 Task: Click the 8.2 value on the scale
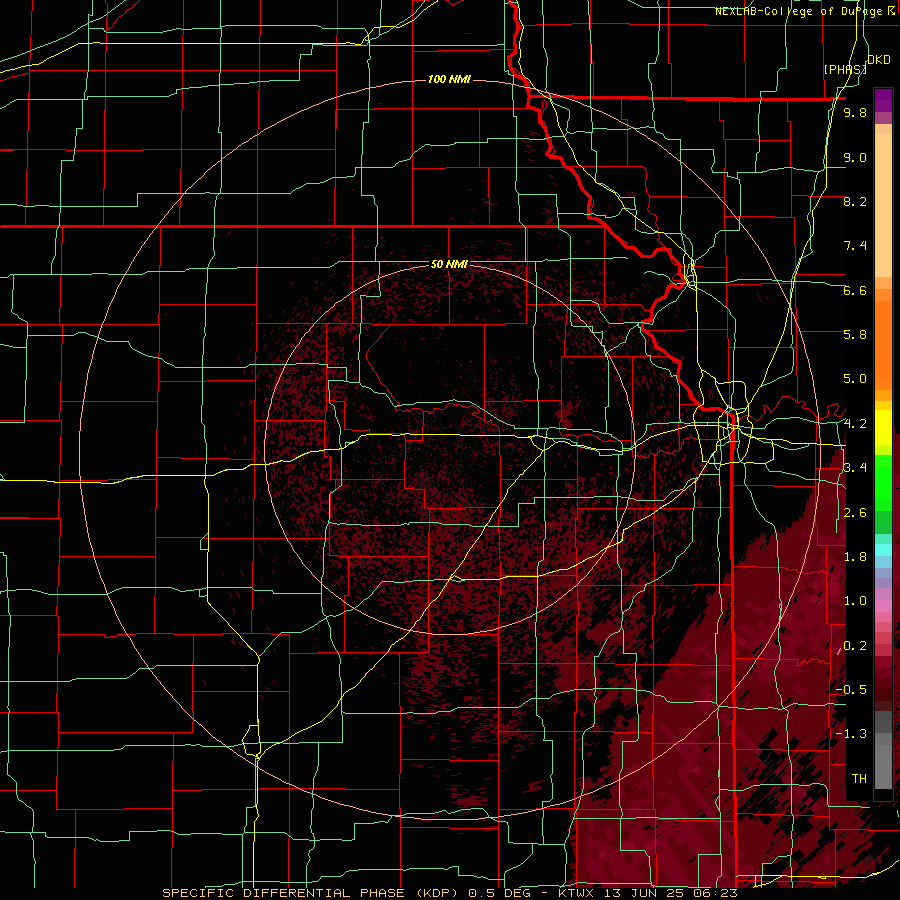point(855,201)
